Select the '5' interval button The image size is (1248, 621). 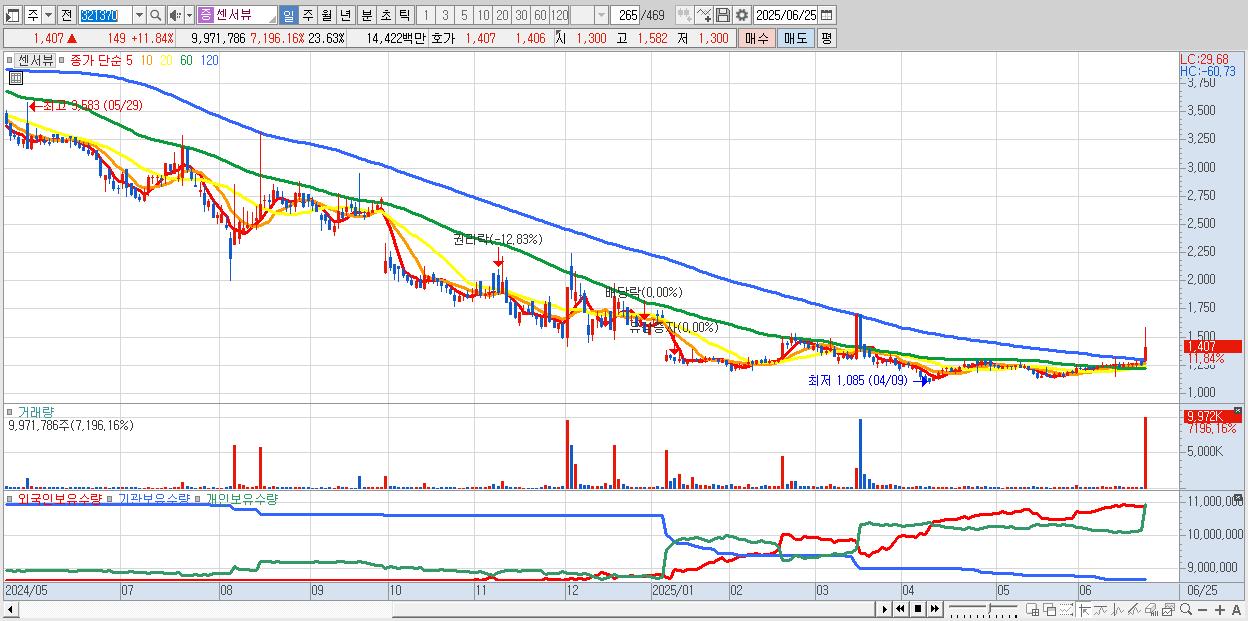[x=464, y=15]
